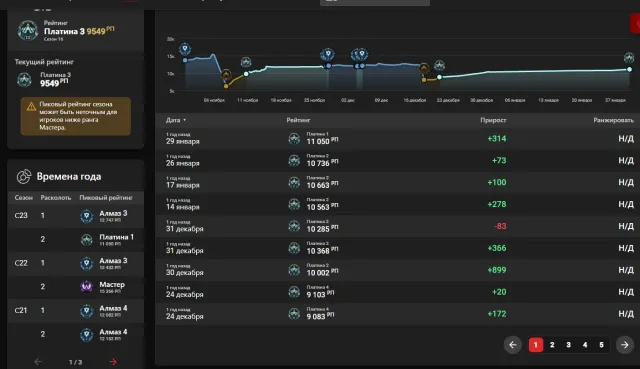Click the 1 / 3 seasons page indicator

point(76,362)
